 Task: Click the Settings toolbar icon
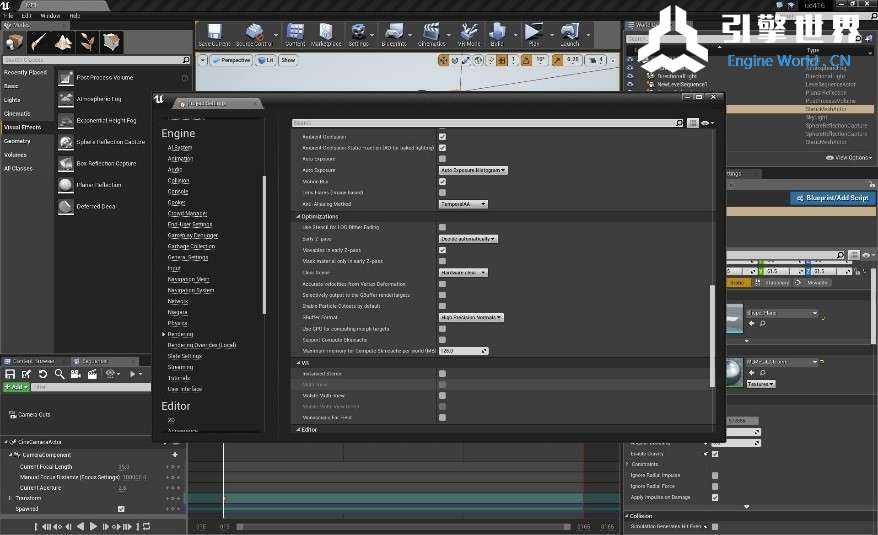[358, 35]
